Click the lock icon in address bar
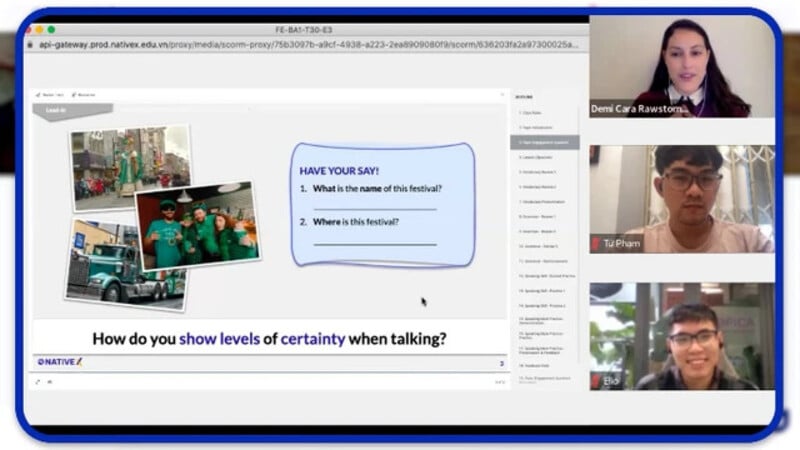Viewport: 800px width, 450px height. [30, 45]
